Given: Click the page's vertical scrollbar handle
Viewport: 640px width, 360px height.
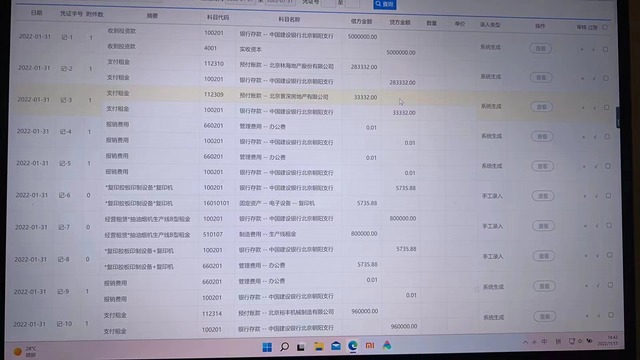Looking at the screenshot, I should [618, 117].
